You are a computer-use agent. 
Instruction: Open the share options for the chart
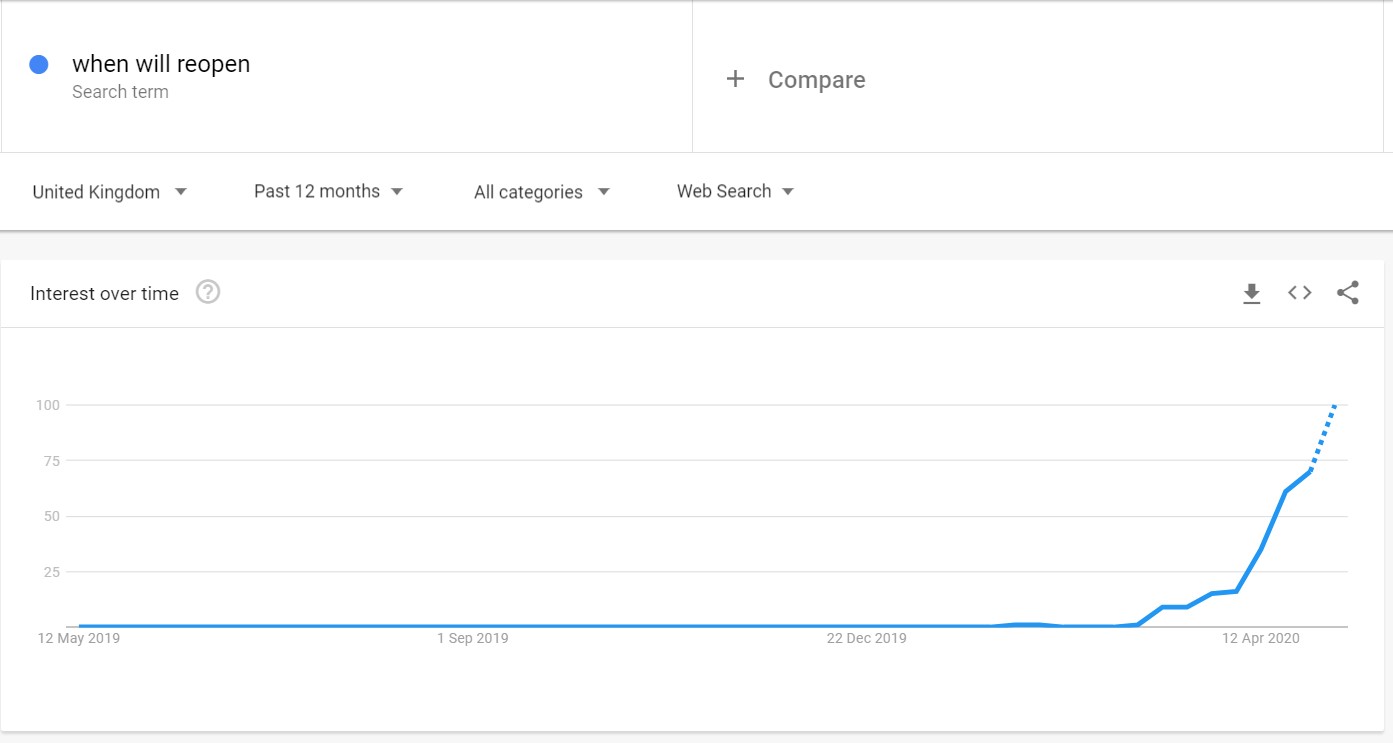(1347, 292)
